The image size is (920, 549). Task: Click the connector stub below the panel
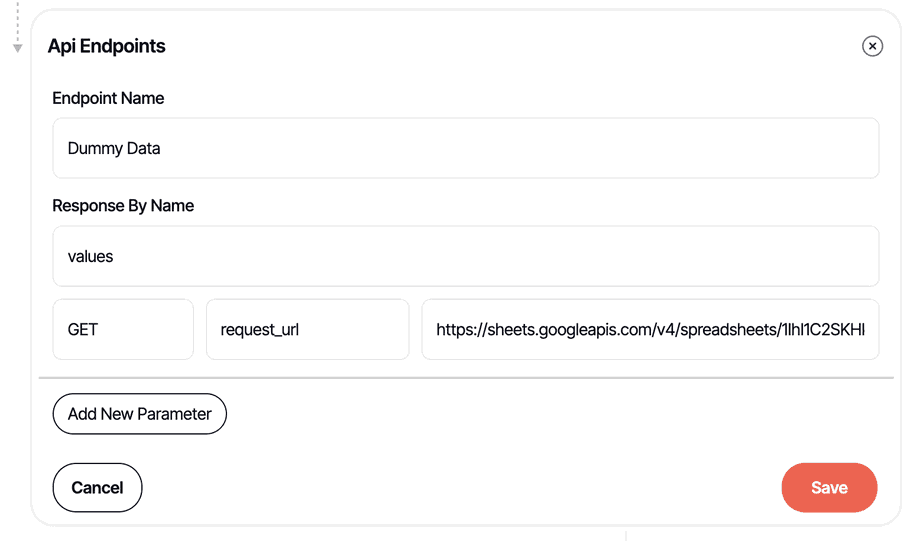click(626, 537)
